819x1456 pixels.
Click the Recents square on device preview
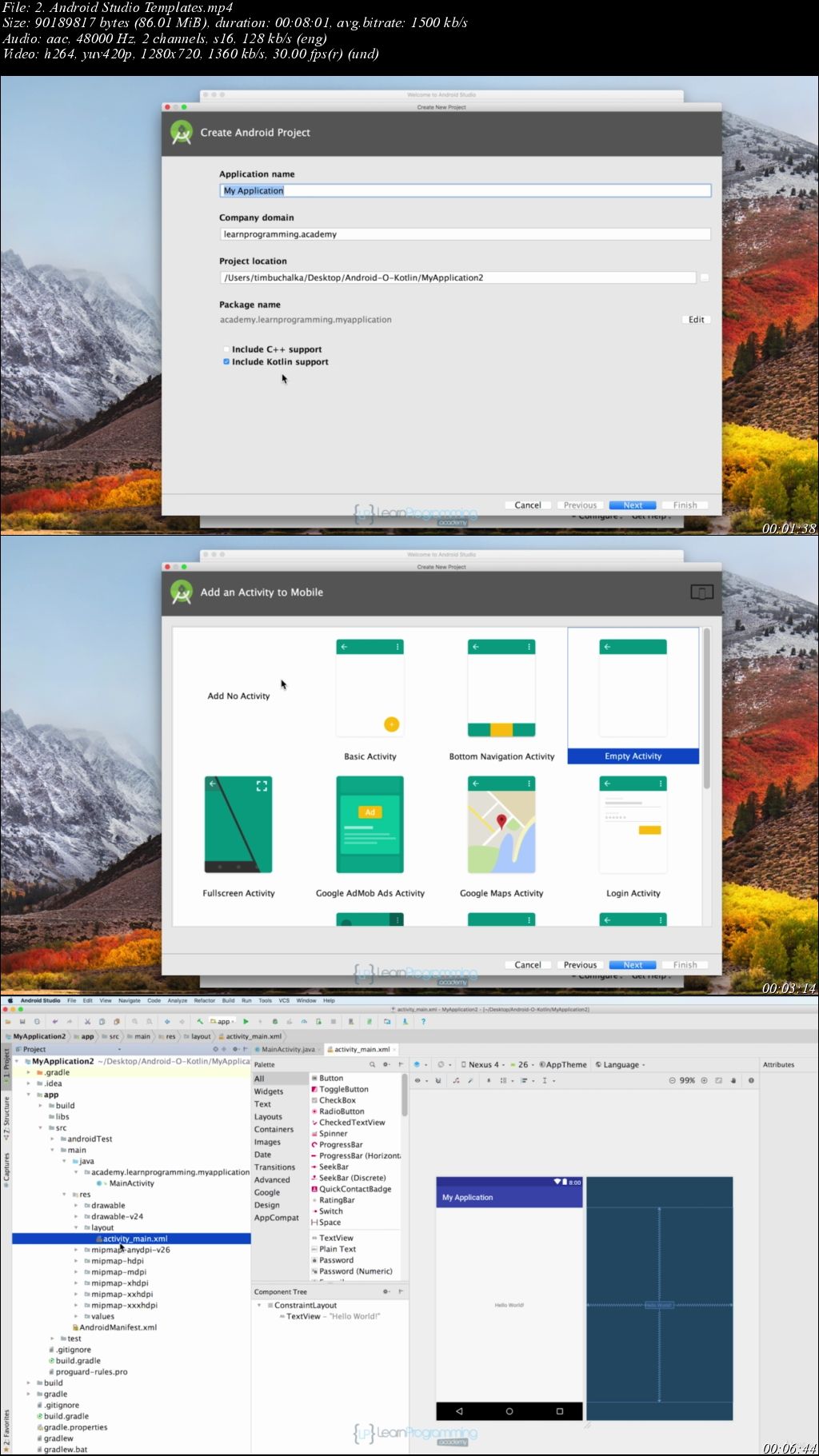click(560, 1411)
